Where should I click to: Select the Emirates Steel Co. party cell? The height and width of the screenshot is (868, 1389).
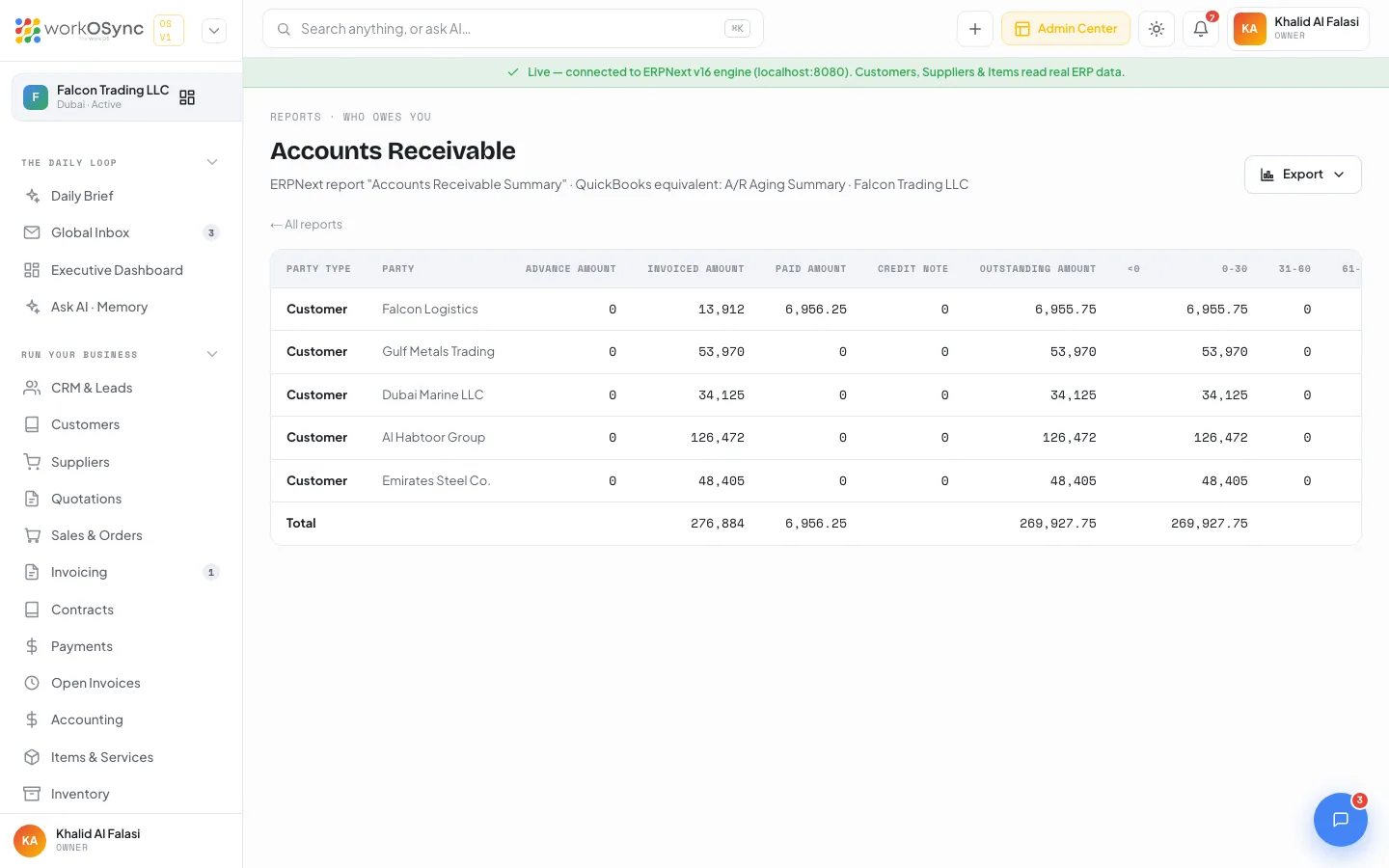[436, 481]
